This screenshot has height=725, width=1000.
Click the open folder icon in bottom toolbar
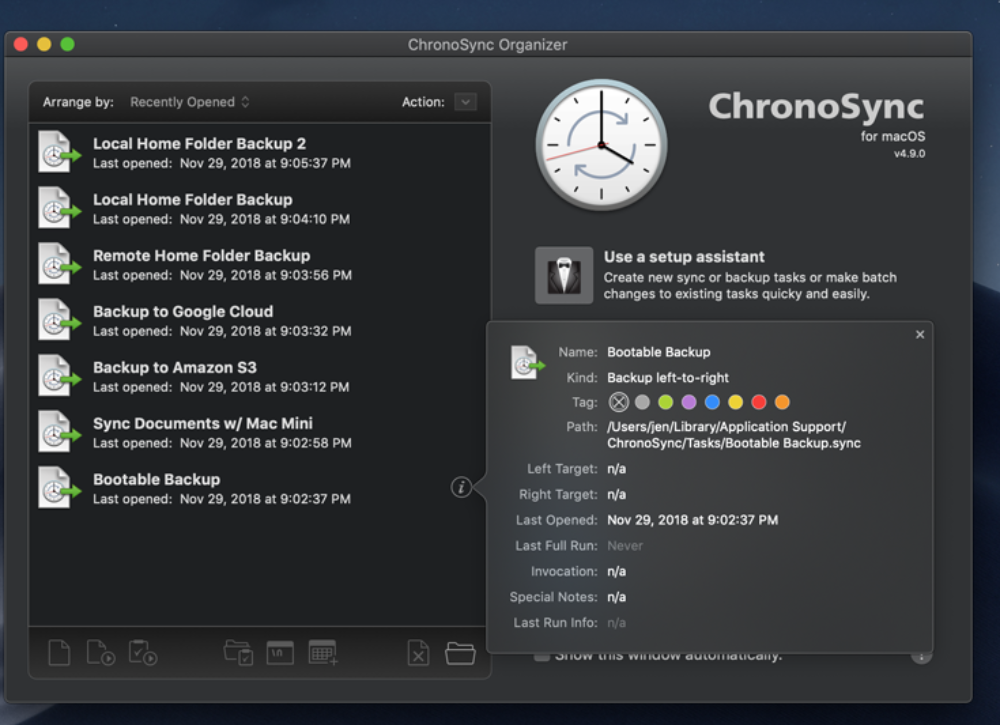click(460, 653)
